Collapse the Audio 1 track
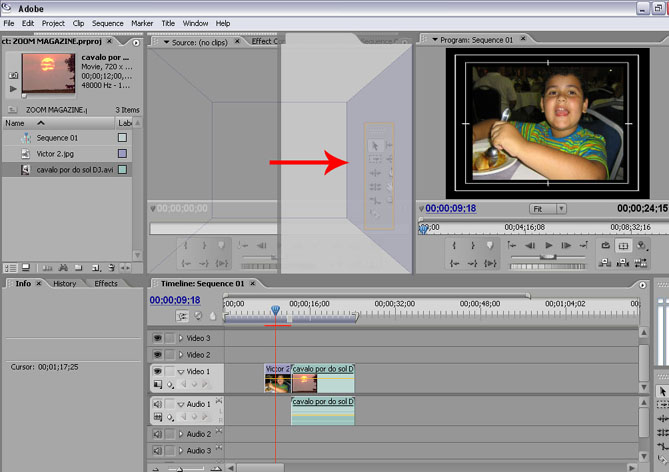 click(181, 404)
